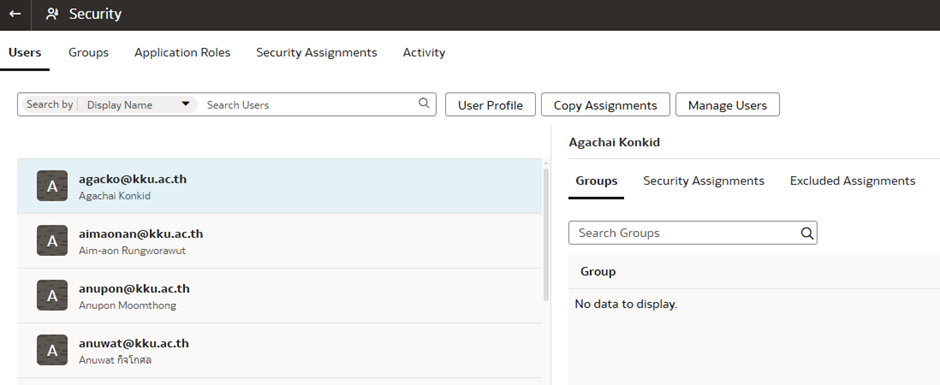Go back using the left arrow icon
940x385 pixels.
[x=15, y=14]
